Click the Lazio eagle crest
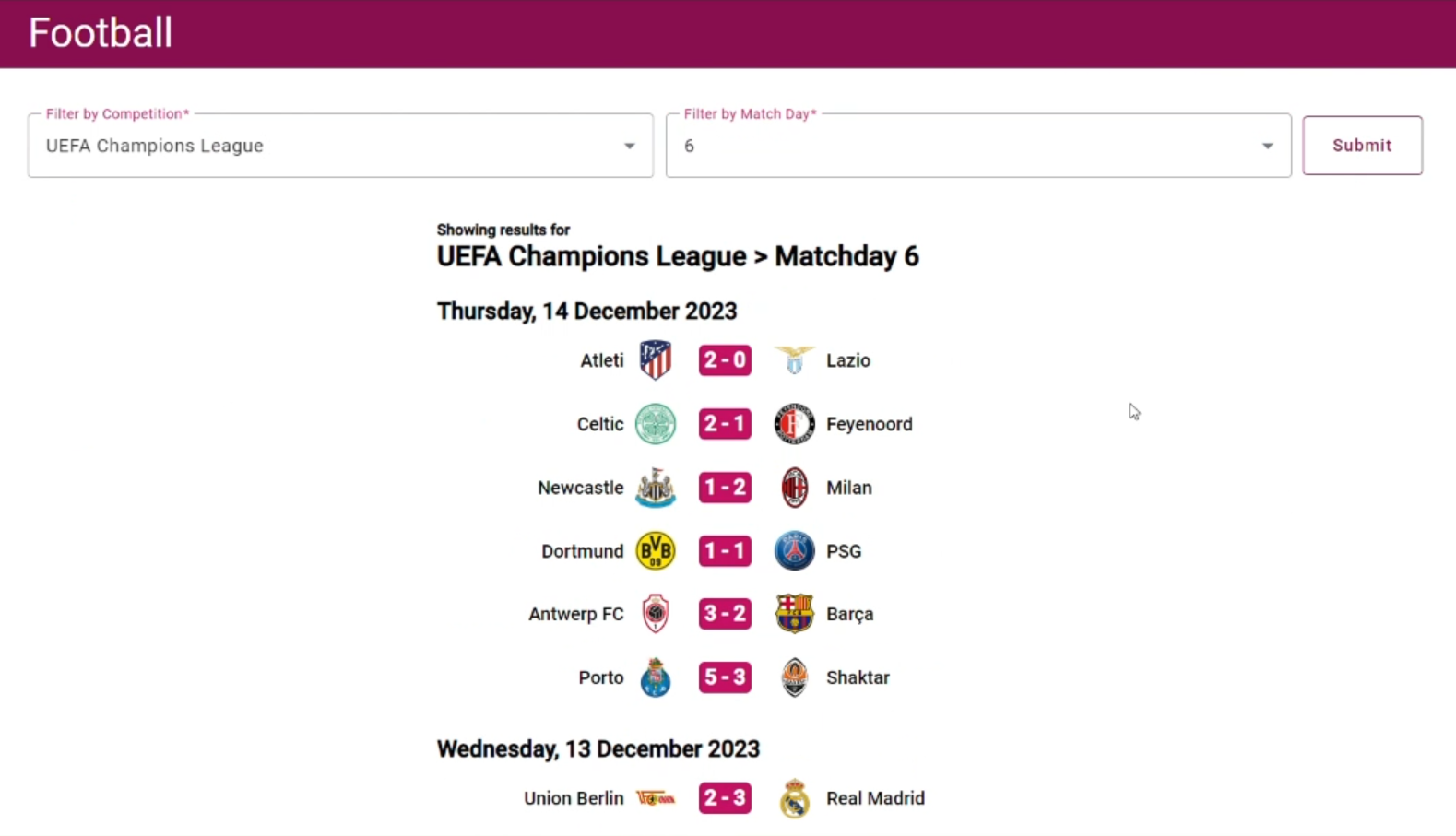 point(794,360)
